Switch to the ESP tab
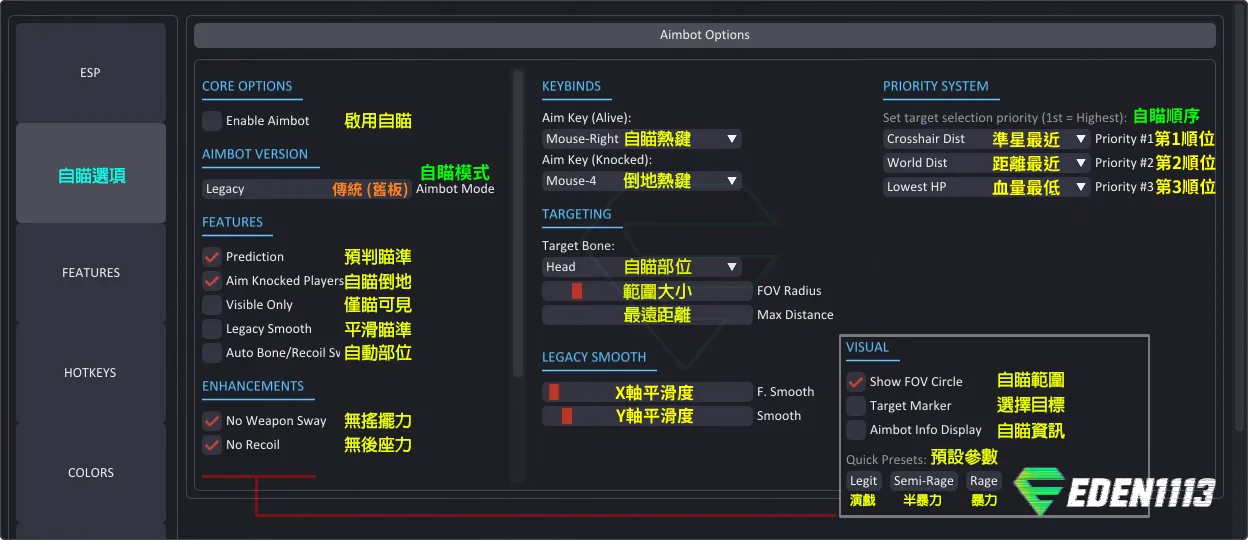1248x540 pixels. (91, 73)
